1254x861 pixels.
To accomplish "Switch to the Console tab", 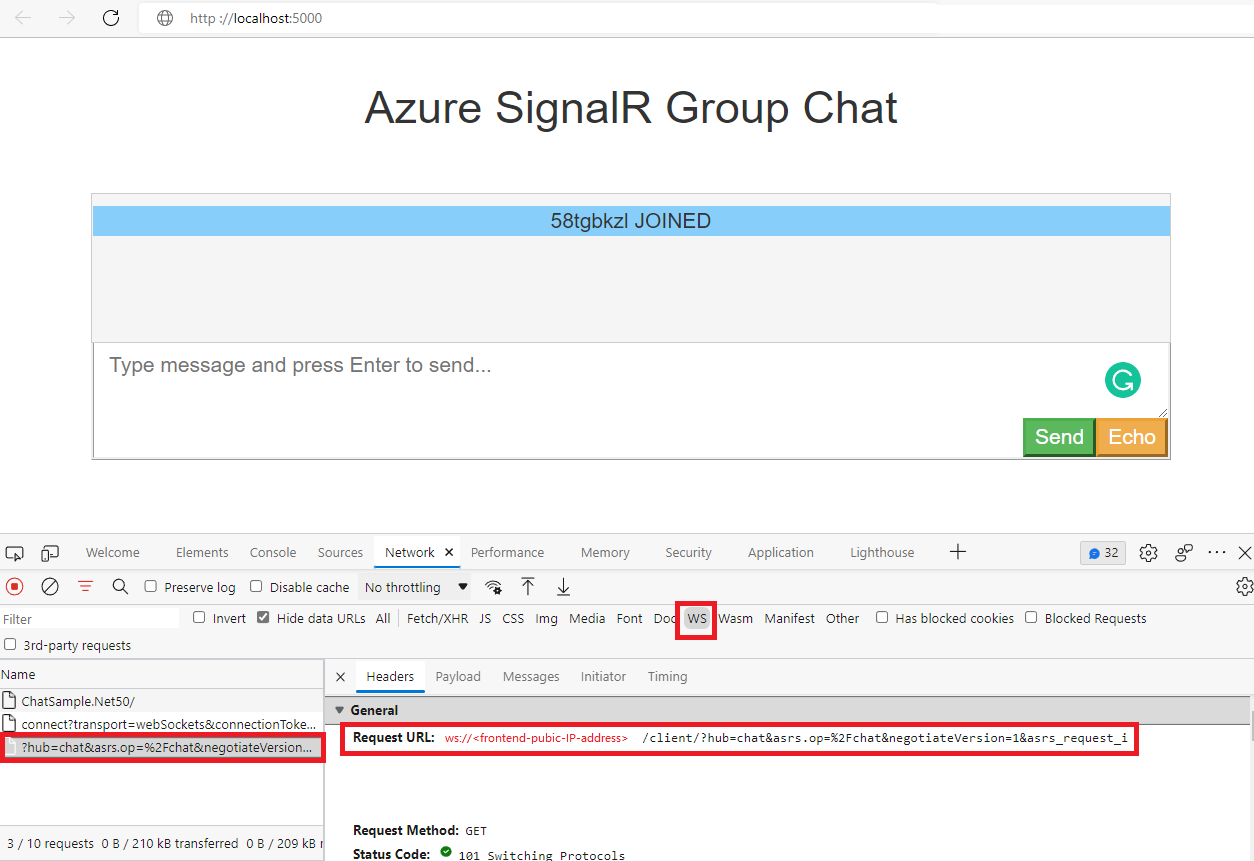I will [x=272, y=552].
